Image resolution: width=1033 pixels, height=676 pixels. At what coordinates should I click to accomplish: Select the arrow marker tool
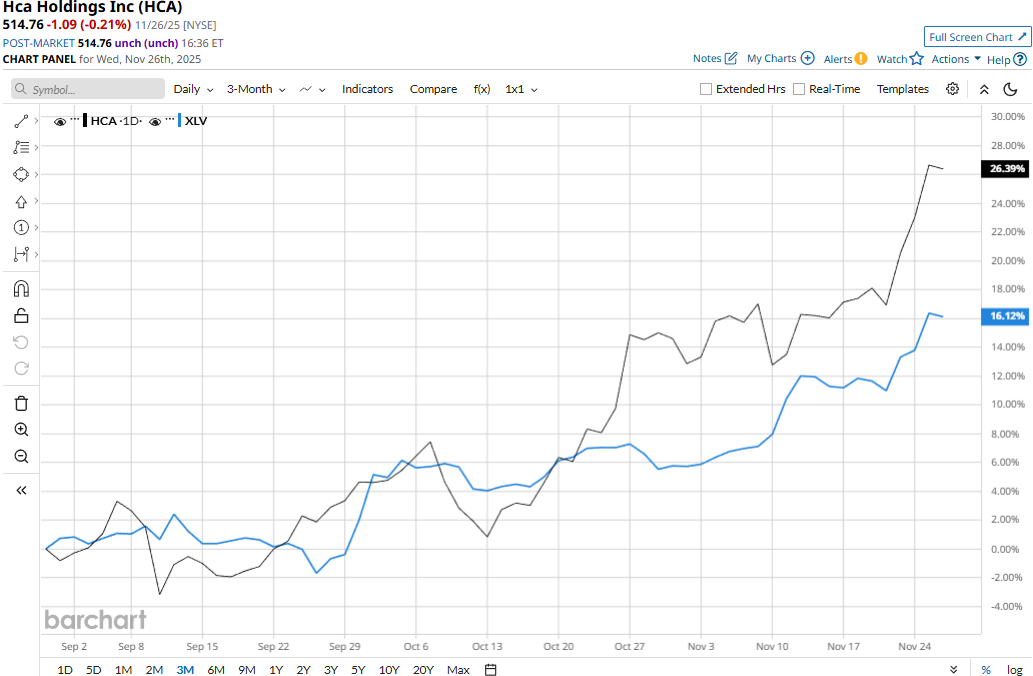click(21, 202)
